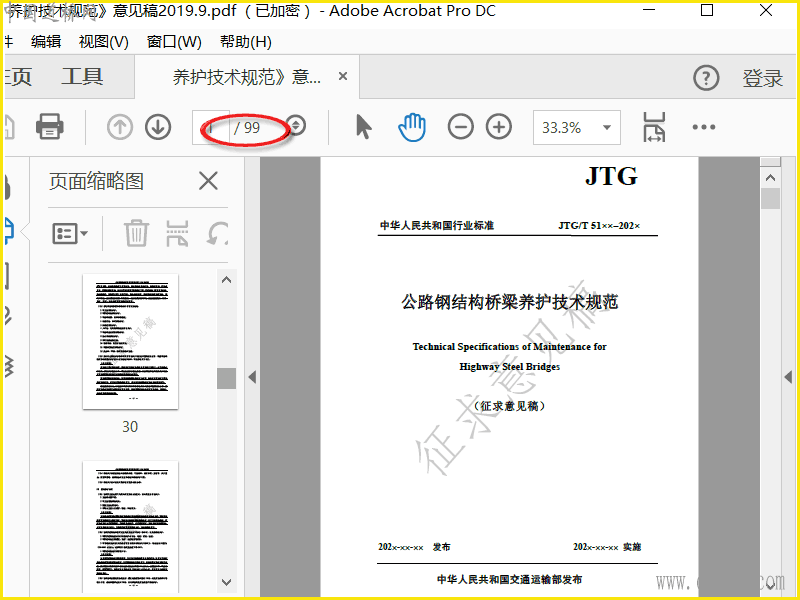Open the 帮助(H) menu
This screenshot has width=800, height=600.
pos(245,42)
